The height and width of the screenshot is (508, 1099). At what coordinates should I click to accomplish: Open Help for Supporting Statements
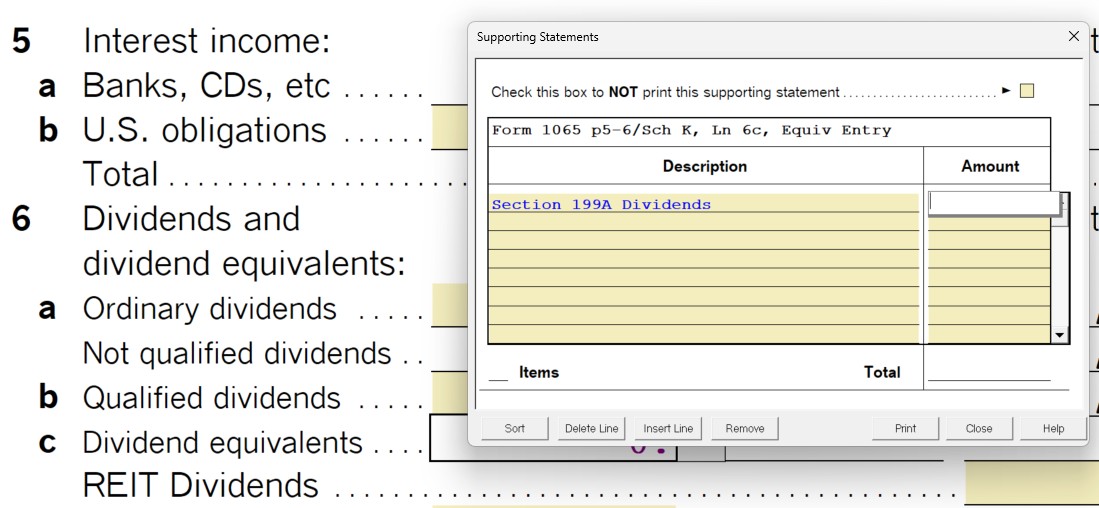[1053, 428]
